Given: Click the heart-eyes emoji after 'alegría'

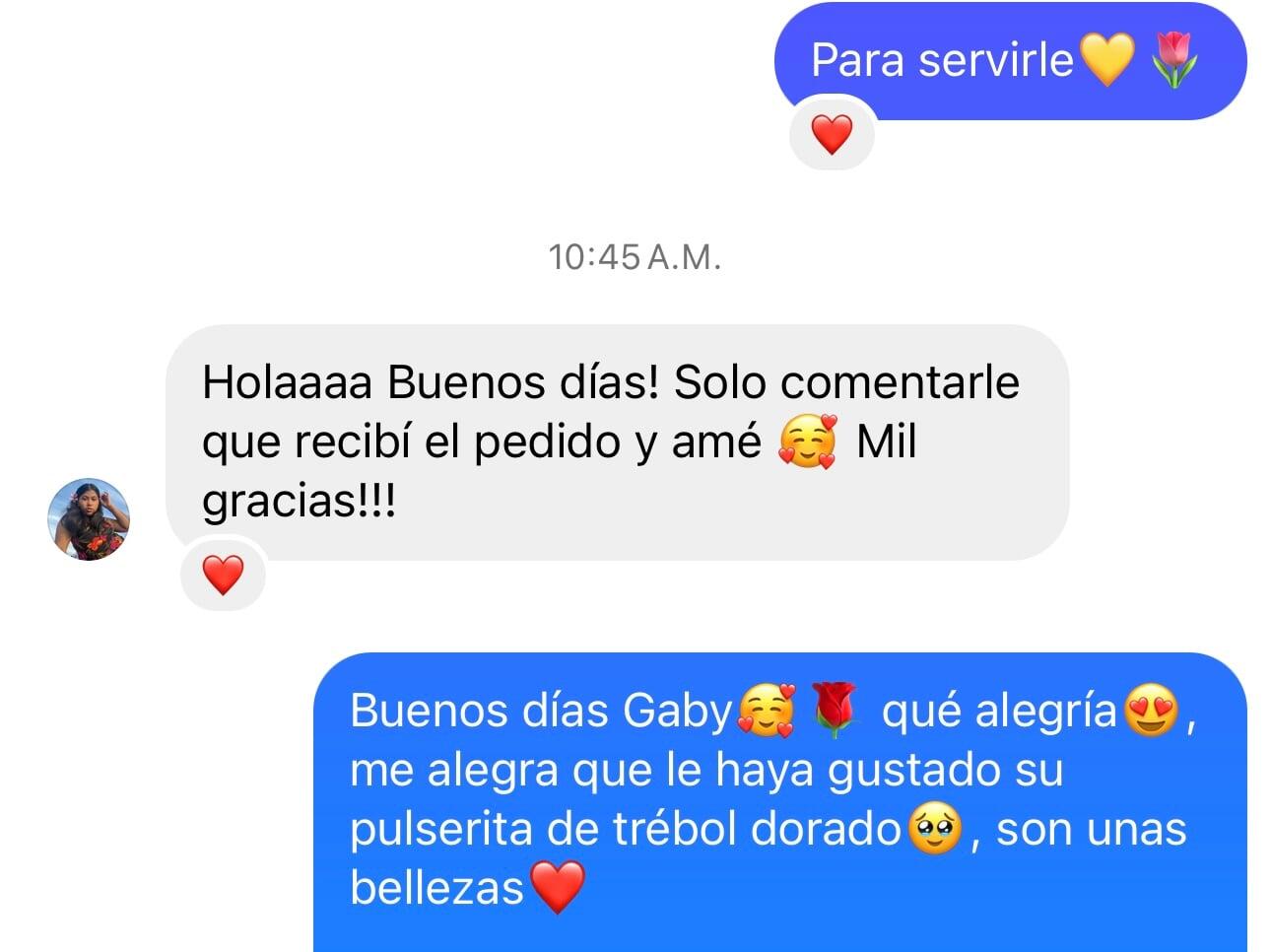Looking at the screenshot, I should tap(1151, 711).
